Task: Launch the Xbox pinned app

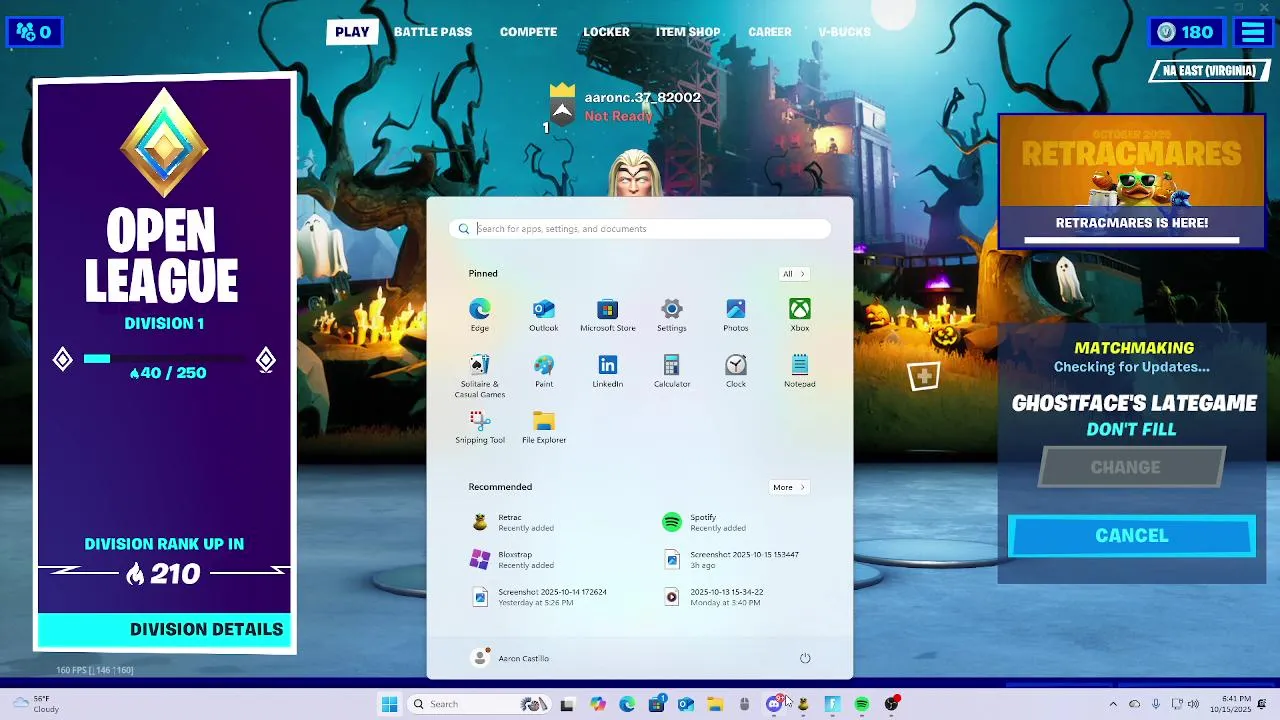Action: tap(800, 314)
